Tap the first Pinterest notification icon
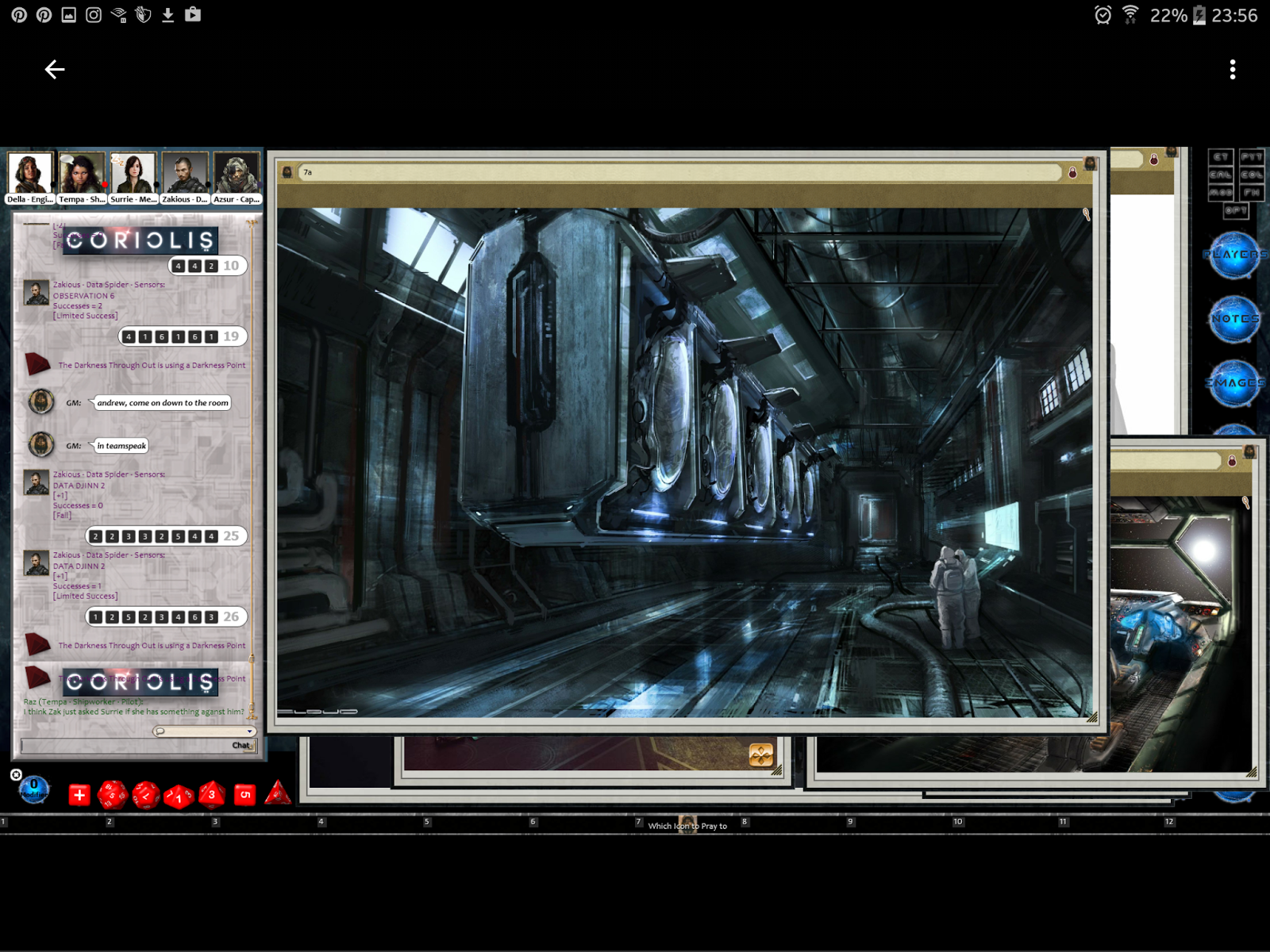 pyautogui.click(x=19, y=15)
